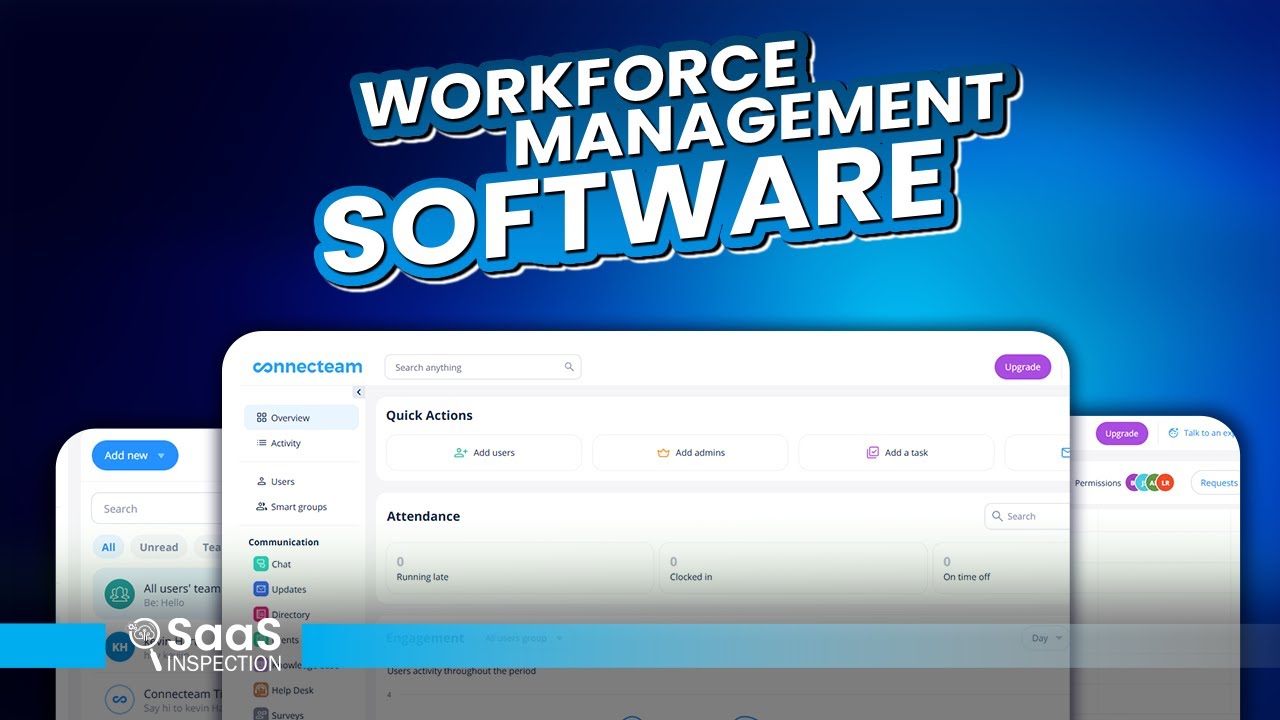1280x720 pixels.
Task: Click the Users person icon
Action: pyautogui.click(x=261, y=481)
